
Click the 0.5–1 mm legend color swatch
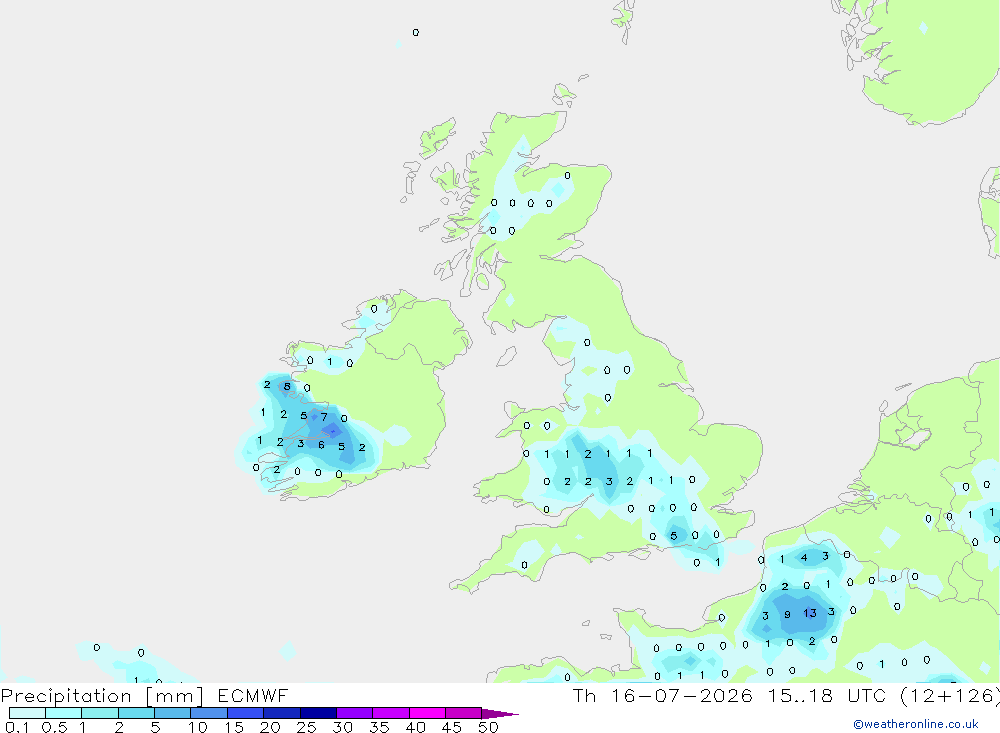[63, 713]
